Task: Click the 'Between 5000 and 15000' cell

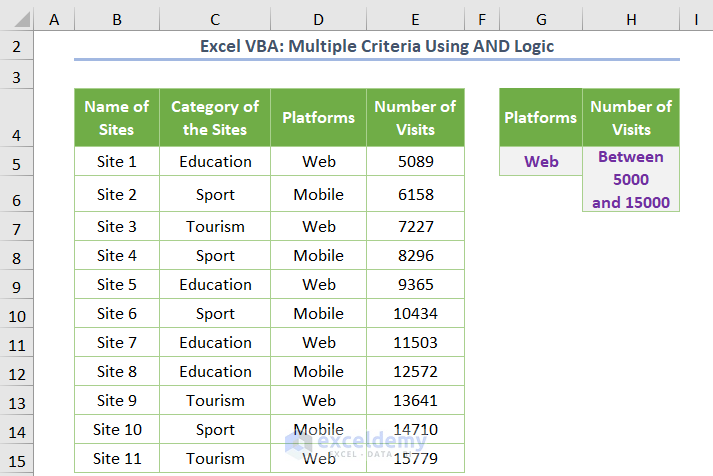Action: point(631,180)
